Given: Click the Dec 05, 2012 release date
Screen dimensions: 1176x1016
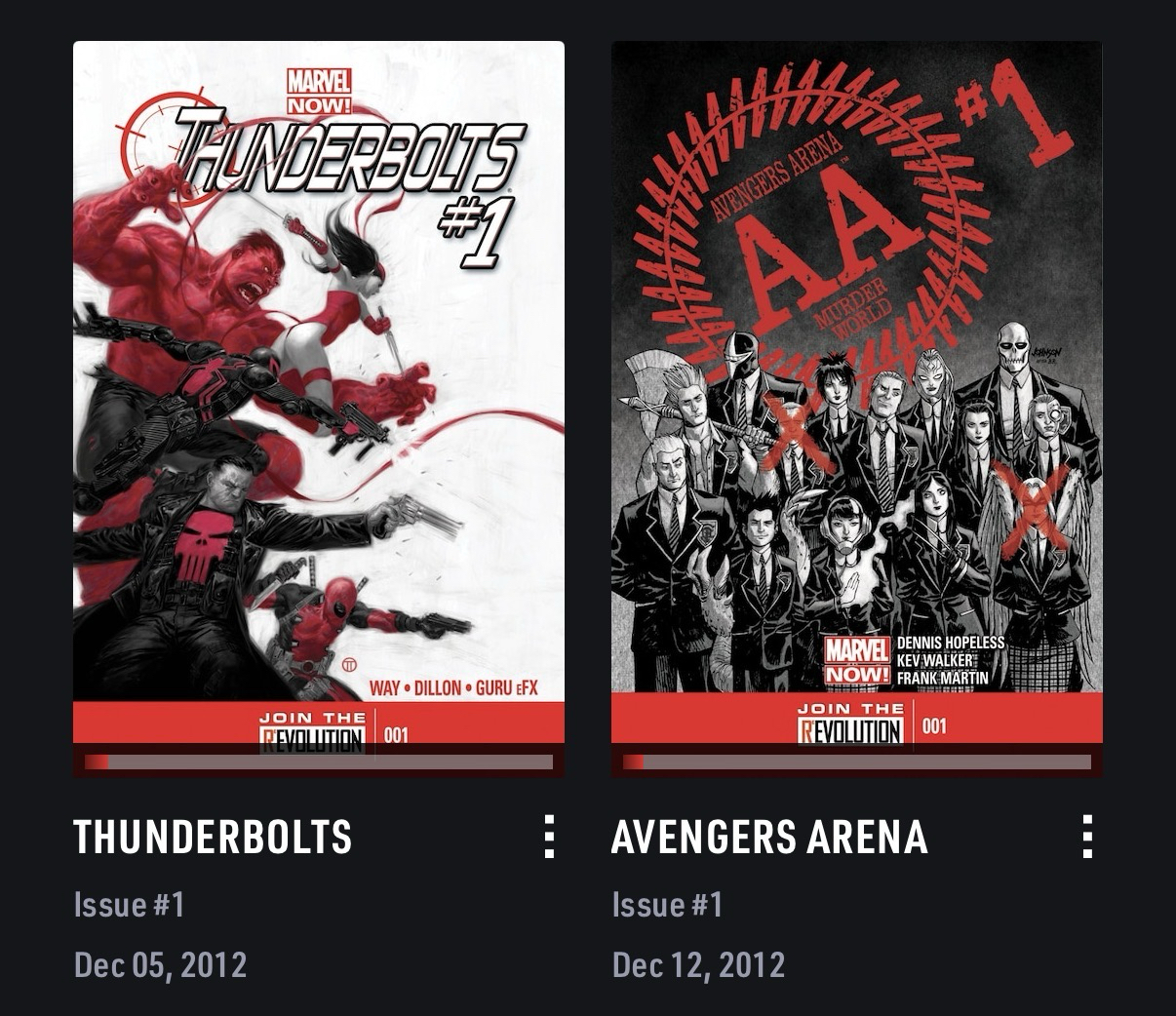Looking at the screenshot, I should [161, 965].
